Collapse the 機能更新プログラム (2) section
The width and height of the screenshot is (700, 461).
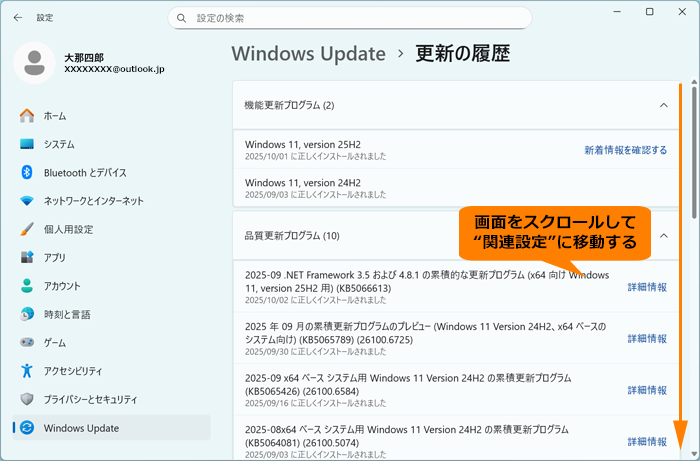pyautogui.click(x=663, y=105)
